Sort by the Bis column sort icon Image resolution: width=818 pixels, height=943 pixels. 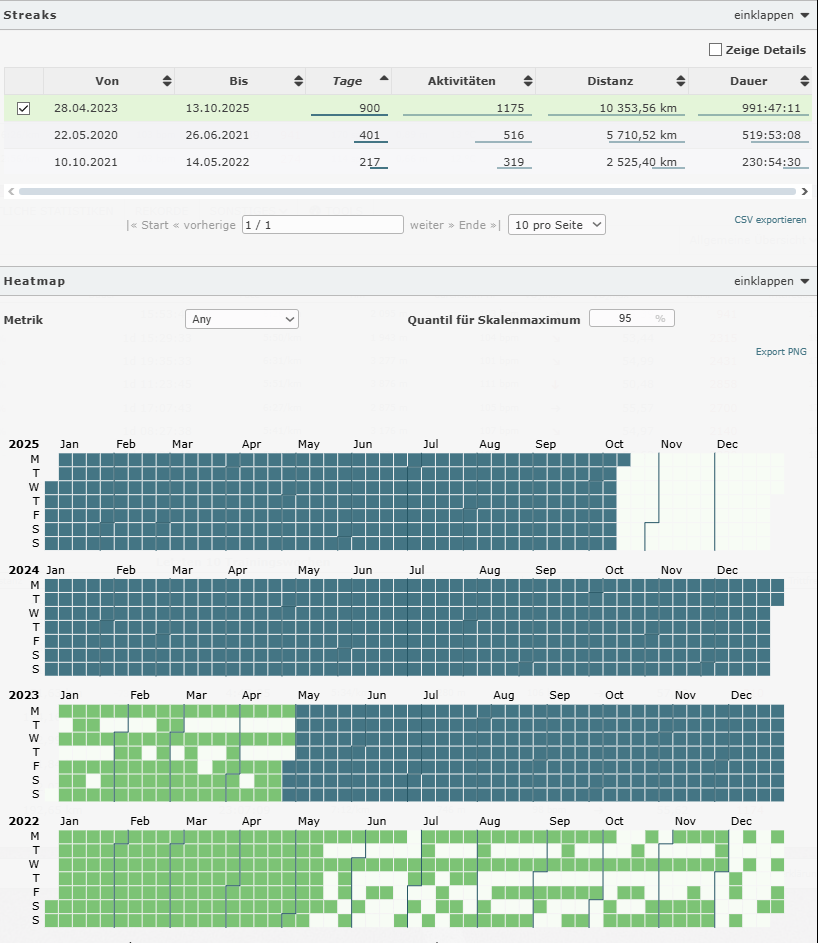coord(298,81)
